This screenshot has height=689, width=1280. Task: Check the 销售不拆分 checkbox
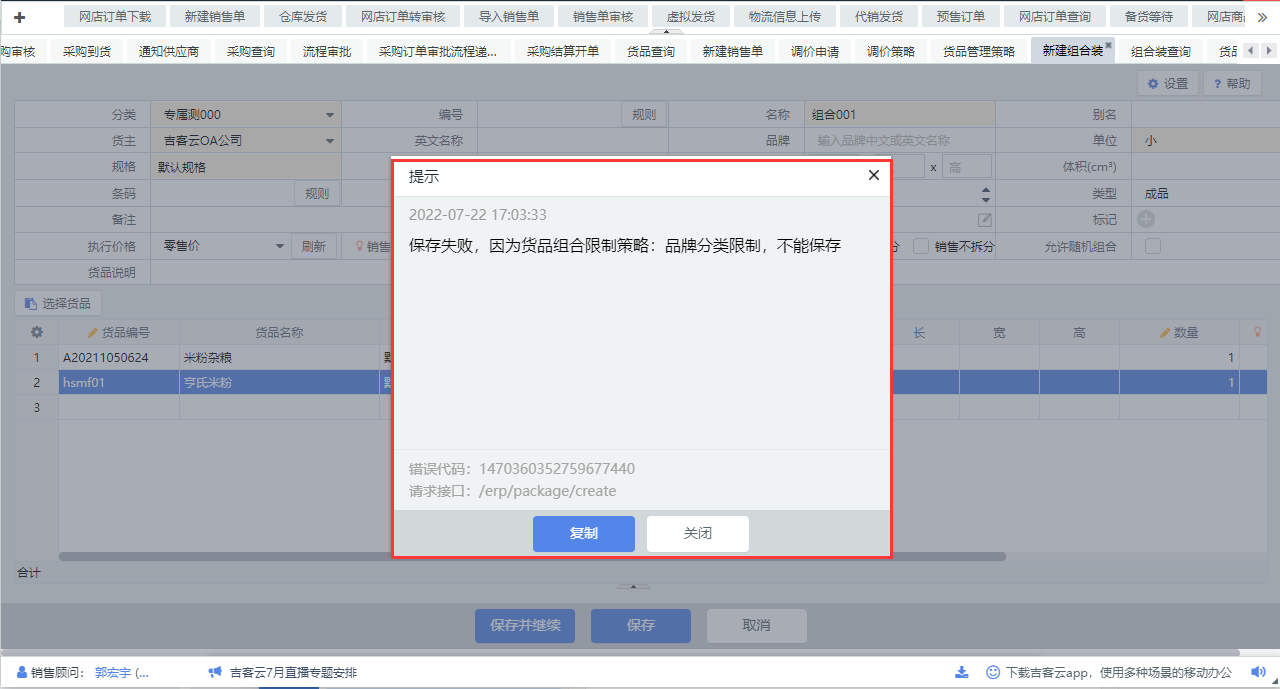click(921, 246)
